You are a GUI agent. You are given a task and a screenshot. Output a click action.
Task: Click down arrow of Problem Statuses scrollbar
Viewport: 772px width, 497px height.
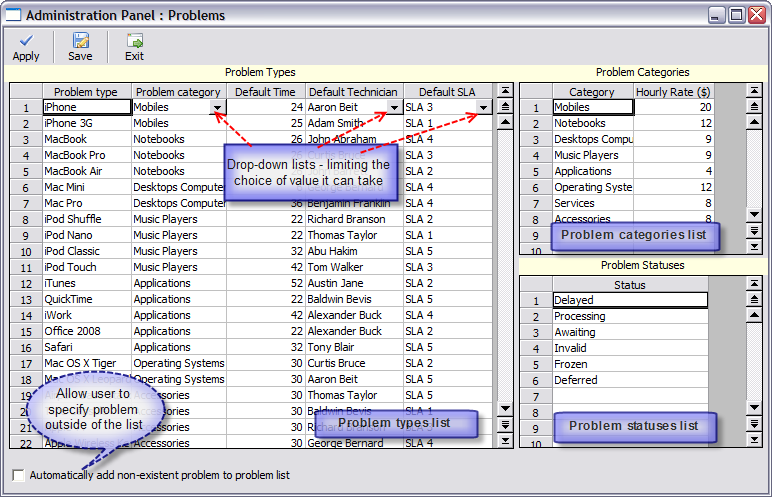click(x=754, y=407)
